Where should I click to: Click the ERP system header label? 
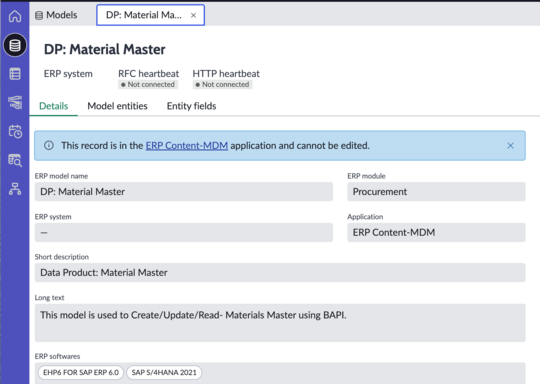tap(68, 74)
